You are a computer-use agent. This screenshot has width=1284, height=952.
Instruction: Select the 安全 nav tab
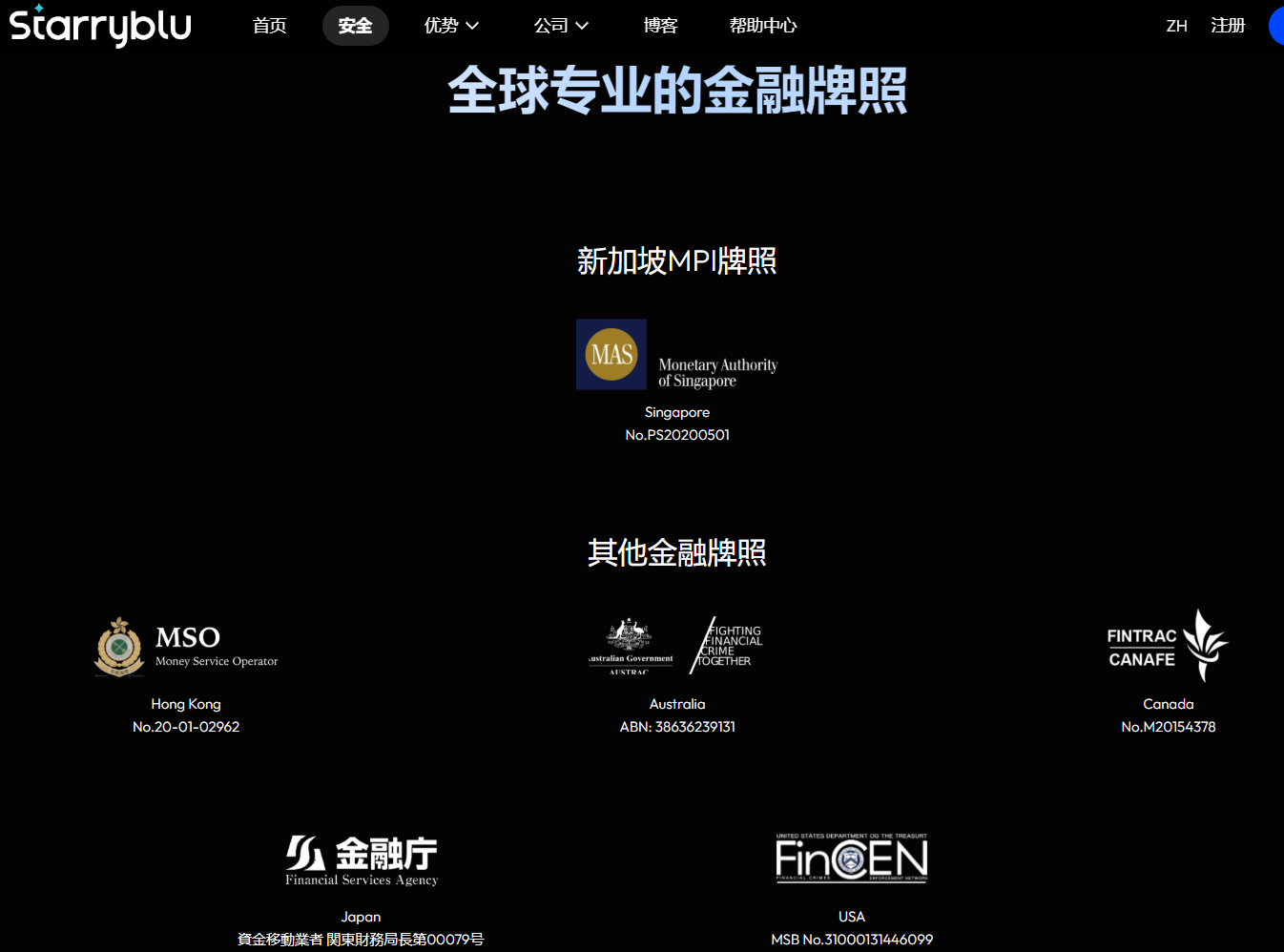(356, 26)
